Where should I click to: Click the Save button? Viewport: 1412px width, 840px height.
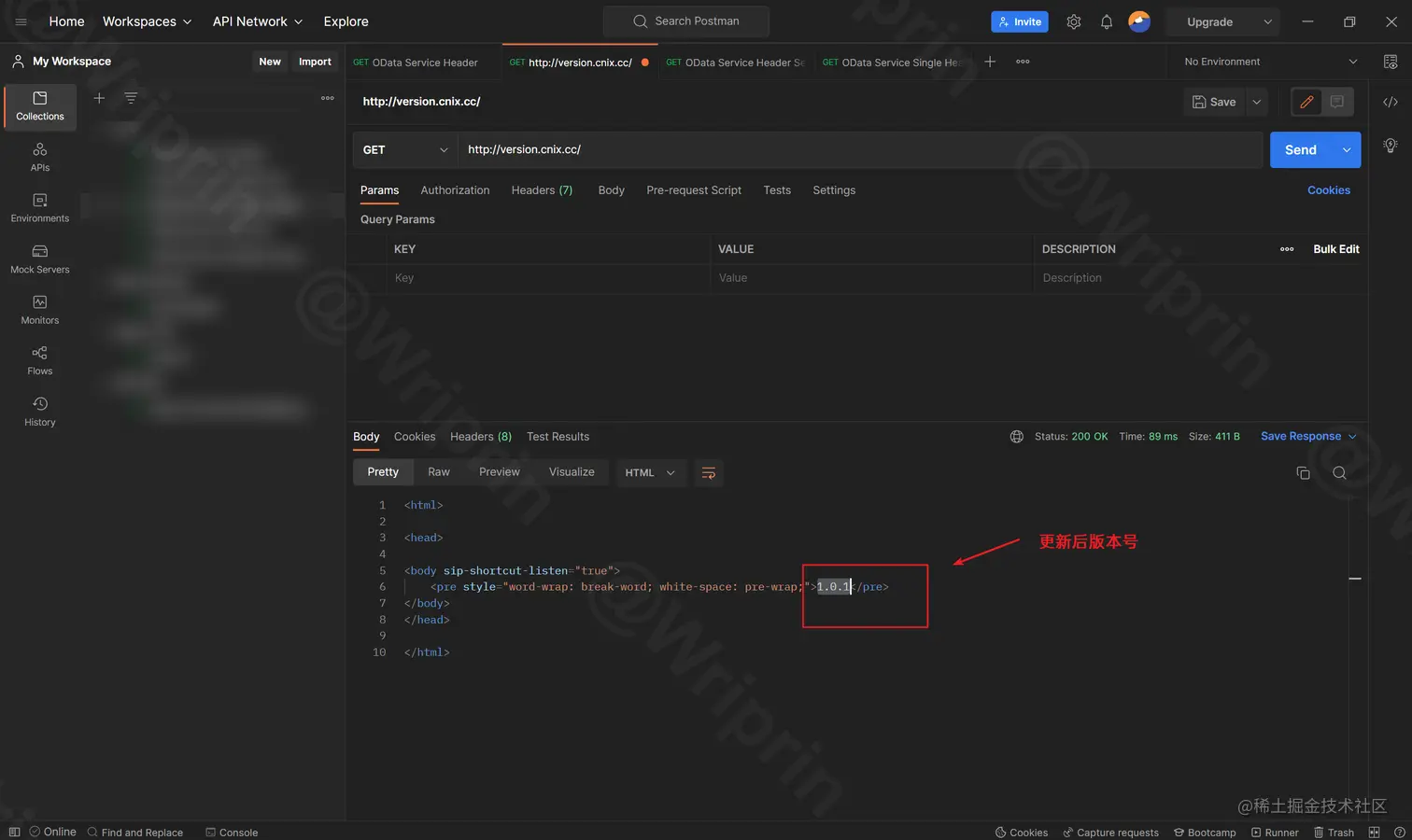[1214, 102]
